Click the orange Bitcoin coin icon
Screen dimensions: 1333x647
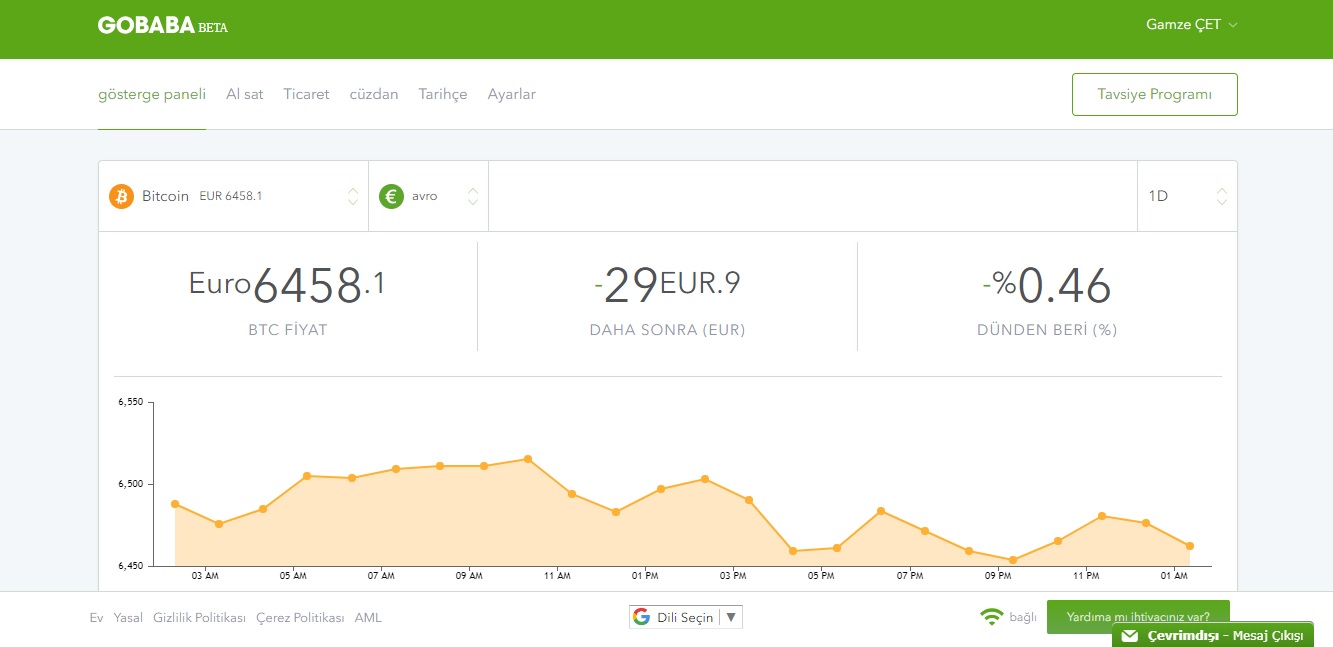[x=121, y=196]
